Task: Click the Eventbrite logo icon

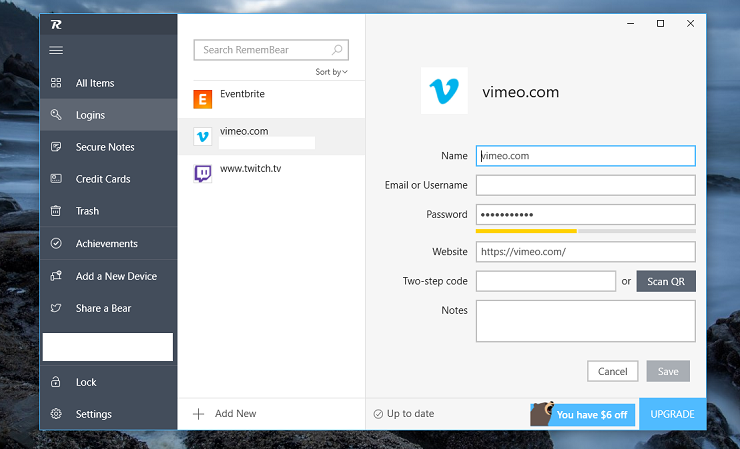Action: [x=202, y=99]
